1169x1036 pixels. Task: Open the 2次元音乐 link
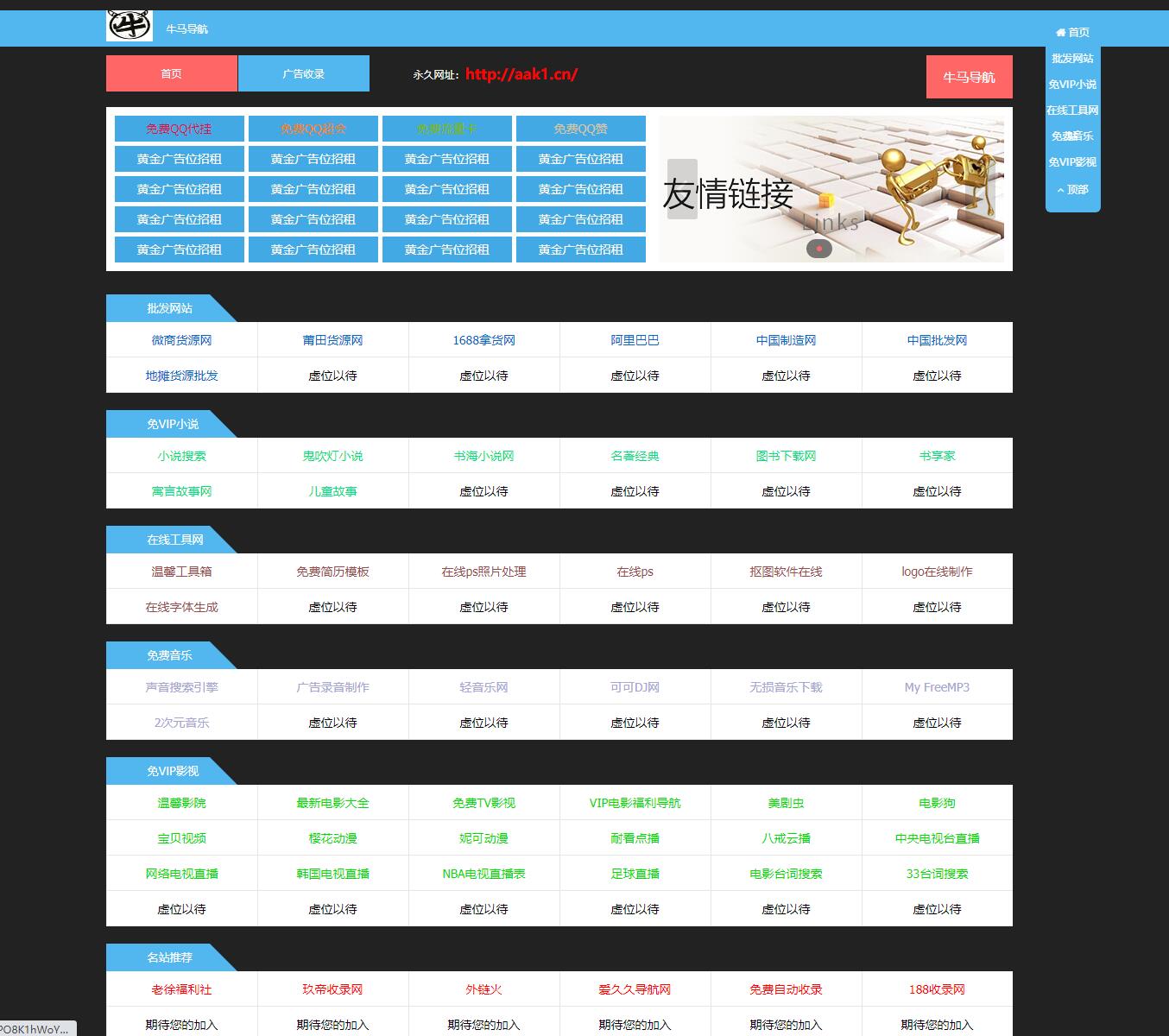coord(181,723)
